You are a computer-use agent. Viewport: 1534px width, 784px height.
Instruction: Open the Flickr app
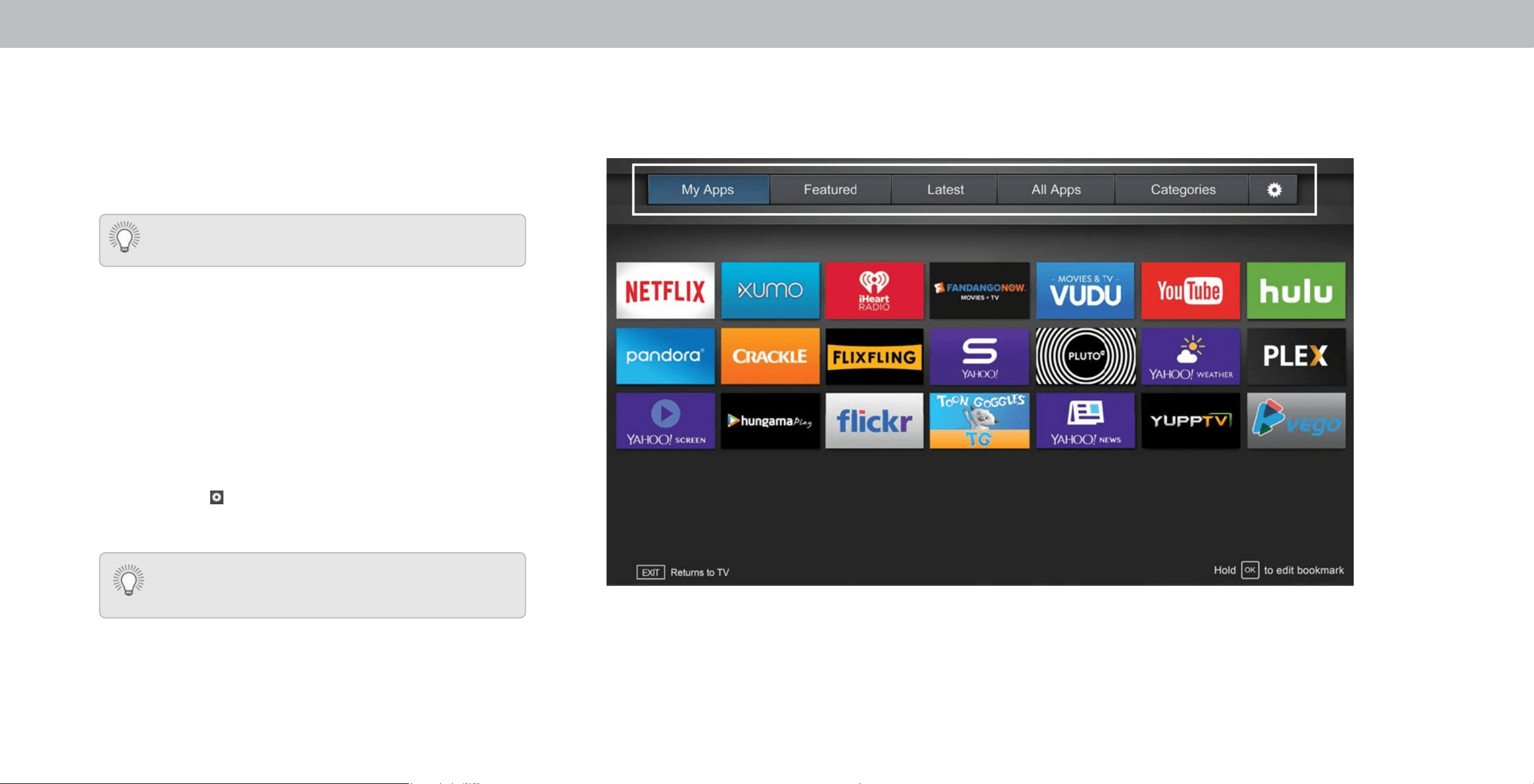point(875,420)
